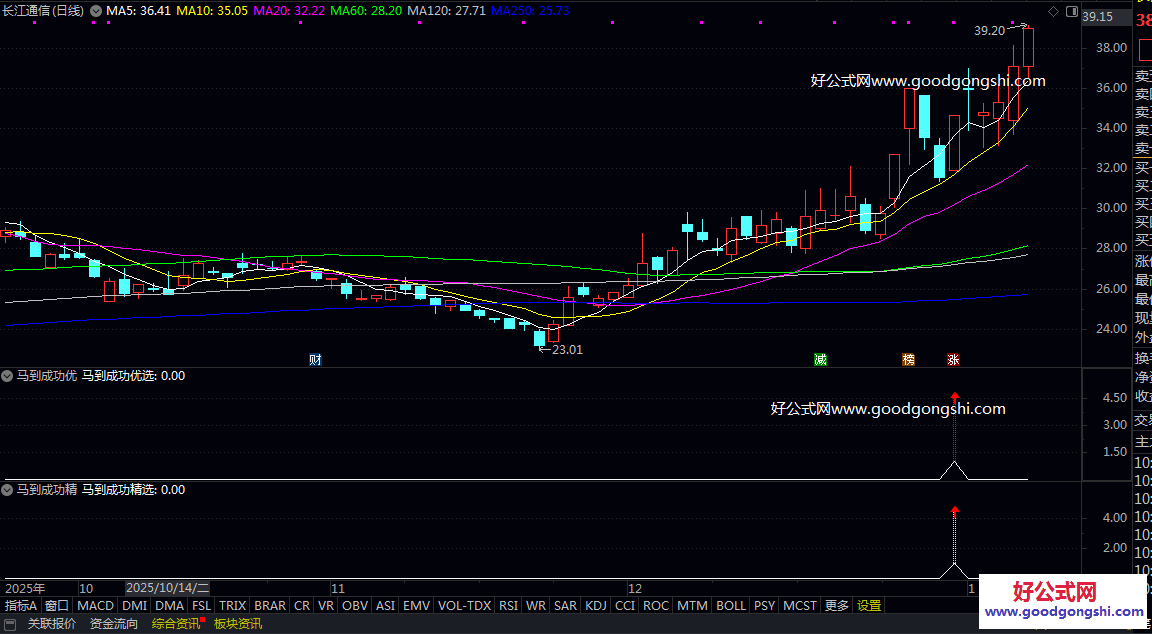
Task: Click the red arrow signal in 马到成功精 panel
Action: (955, 511)
